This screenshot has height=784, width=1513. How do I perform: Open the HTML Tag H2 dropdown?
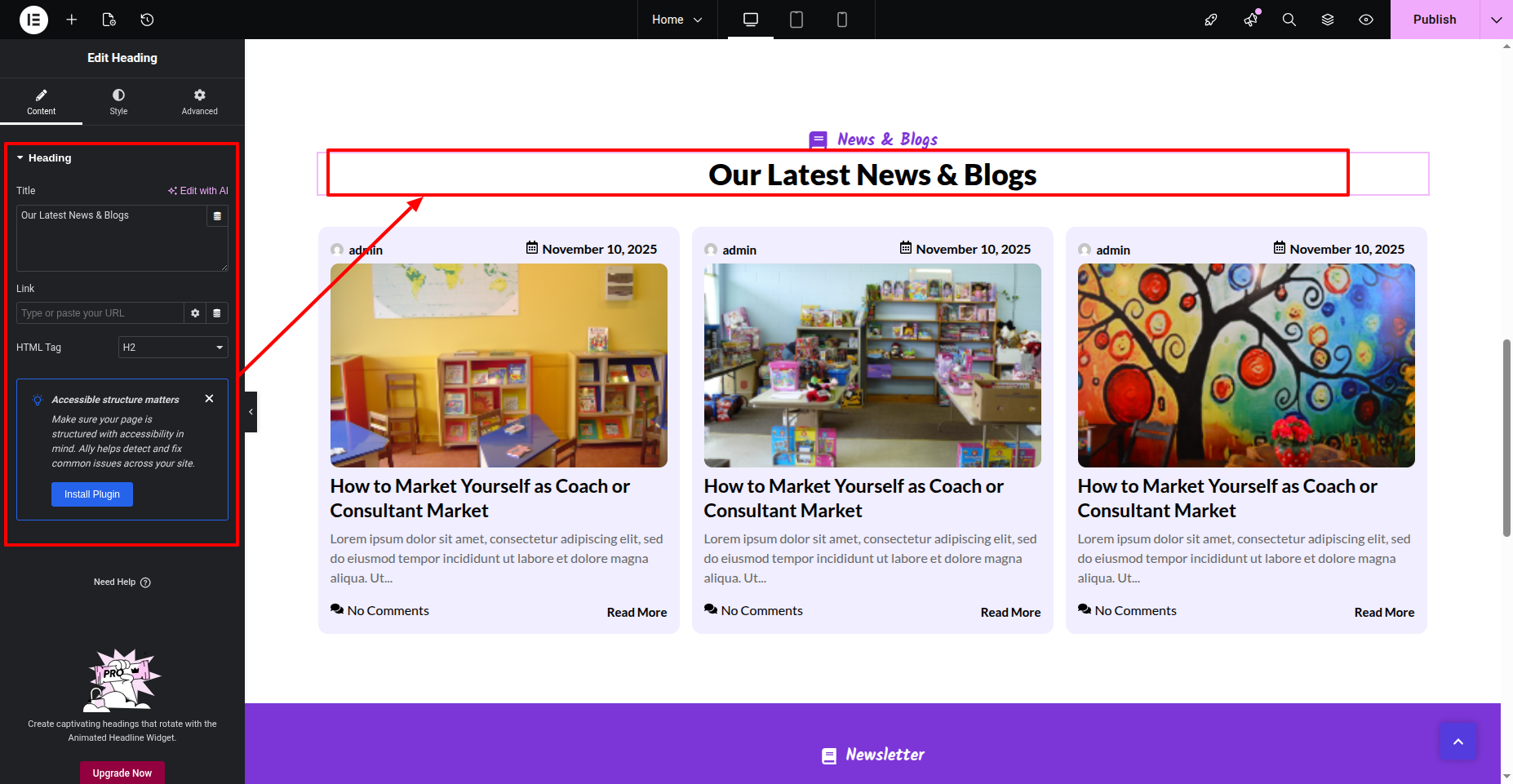173,348
